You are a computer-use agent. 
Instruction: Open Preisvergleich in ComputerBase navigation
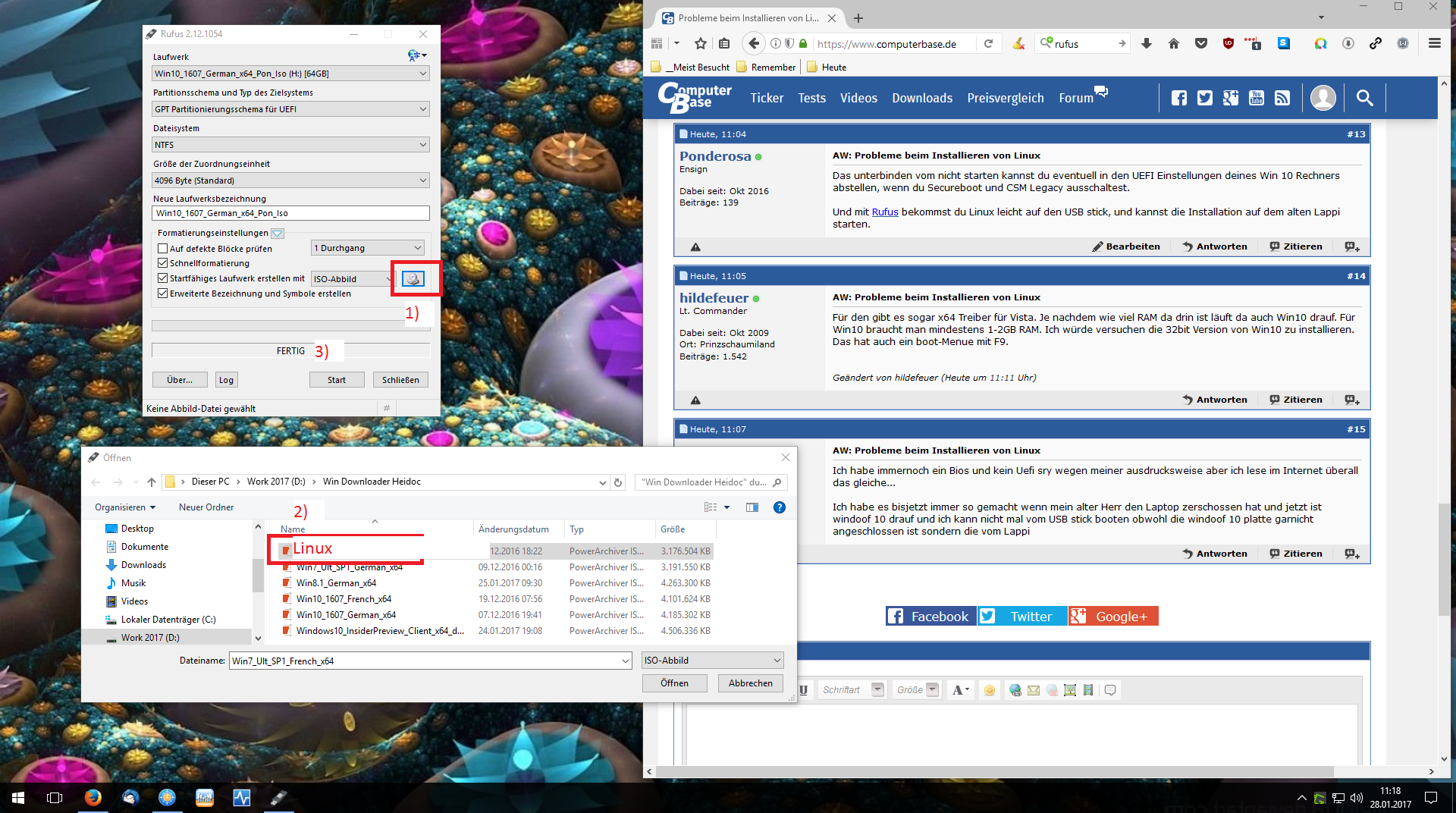(1006, 98)
